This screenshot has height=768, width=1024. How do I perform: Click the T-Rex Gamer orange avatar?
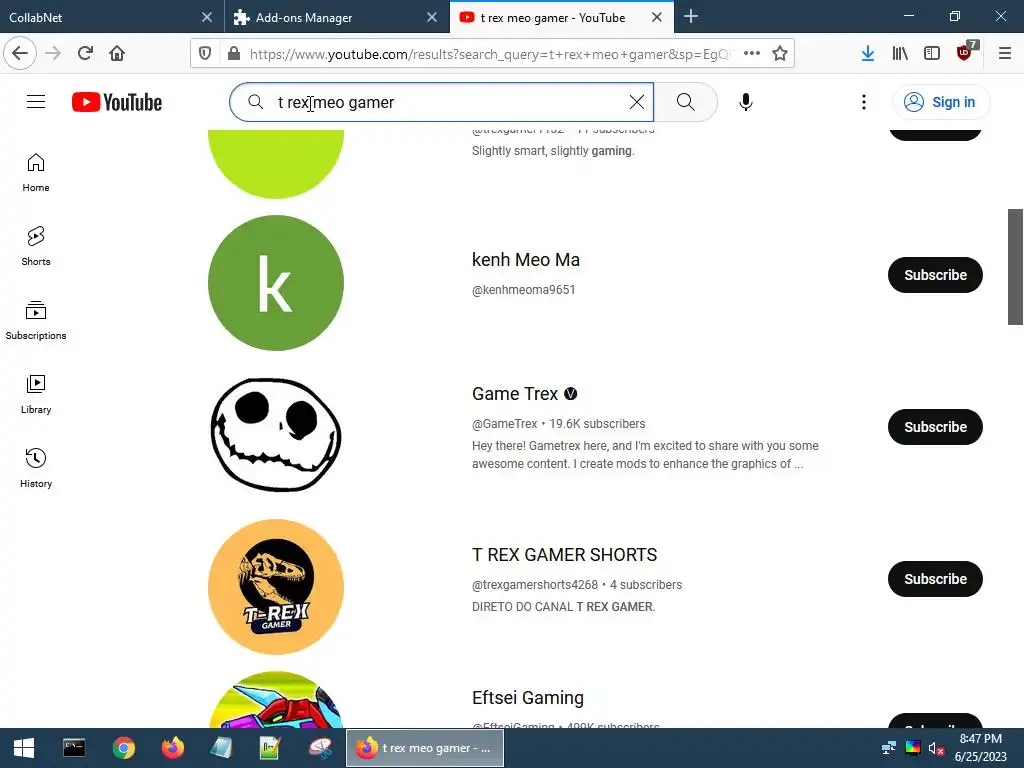pos(276,586)
